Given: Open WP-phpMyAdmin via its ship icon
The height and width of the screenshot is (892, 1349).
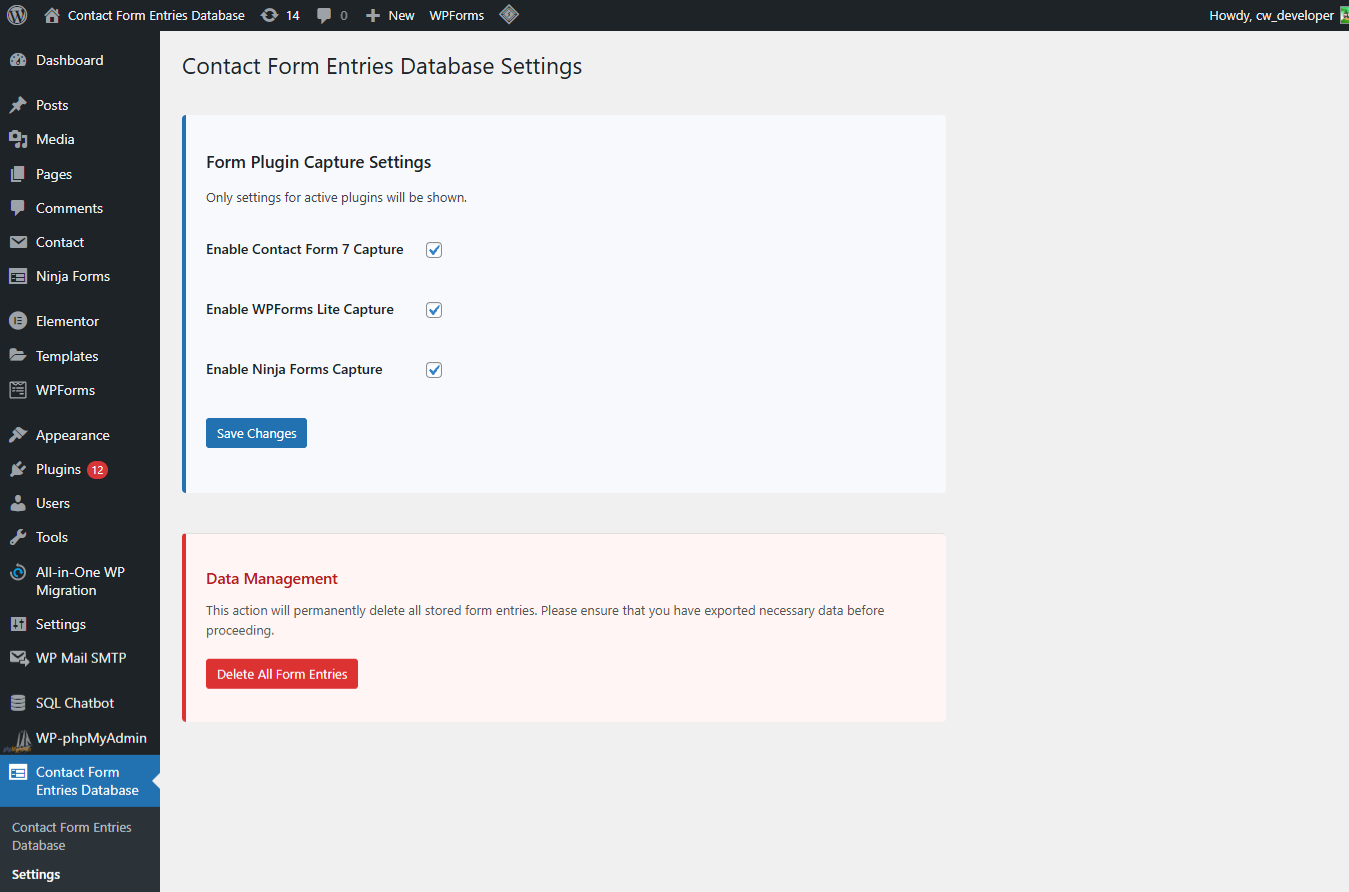Looking at the screenshot, I should coord(18,738).
